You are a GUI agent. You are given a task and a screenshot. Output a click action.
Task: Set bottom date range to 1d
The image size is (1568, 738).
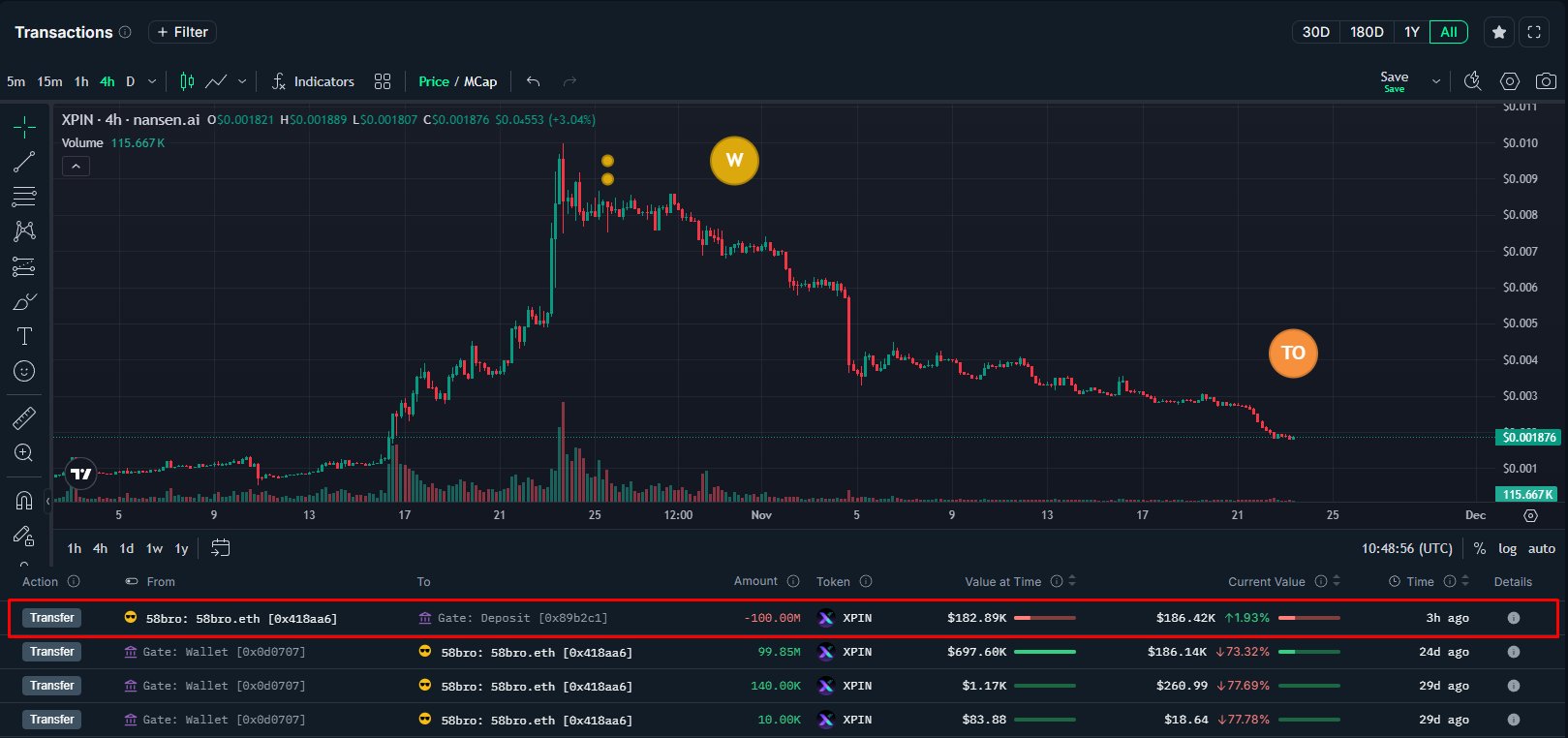pos(126,548)
